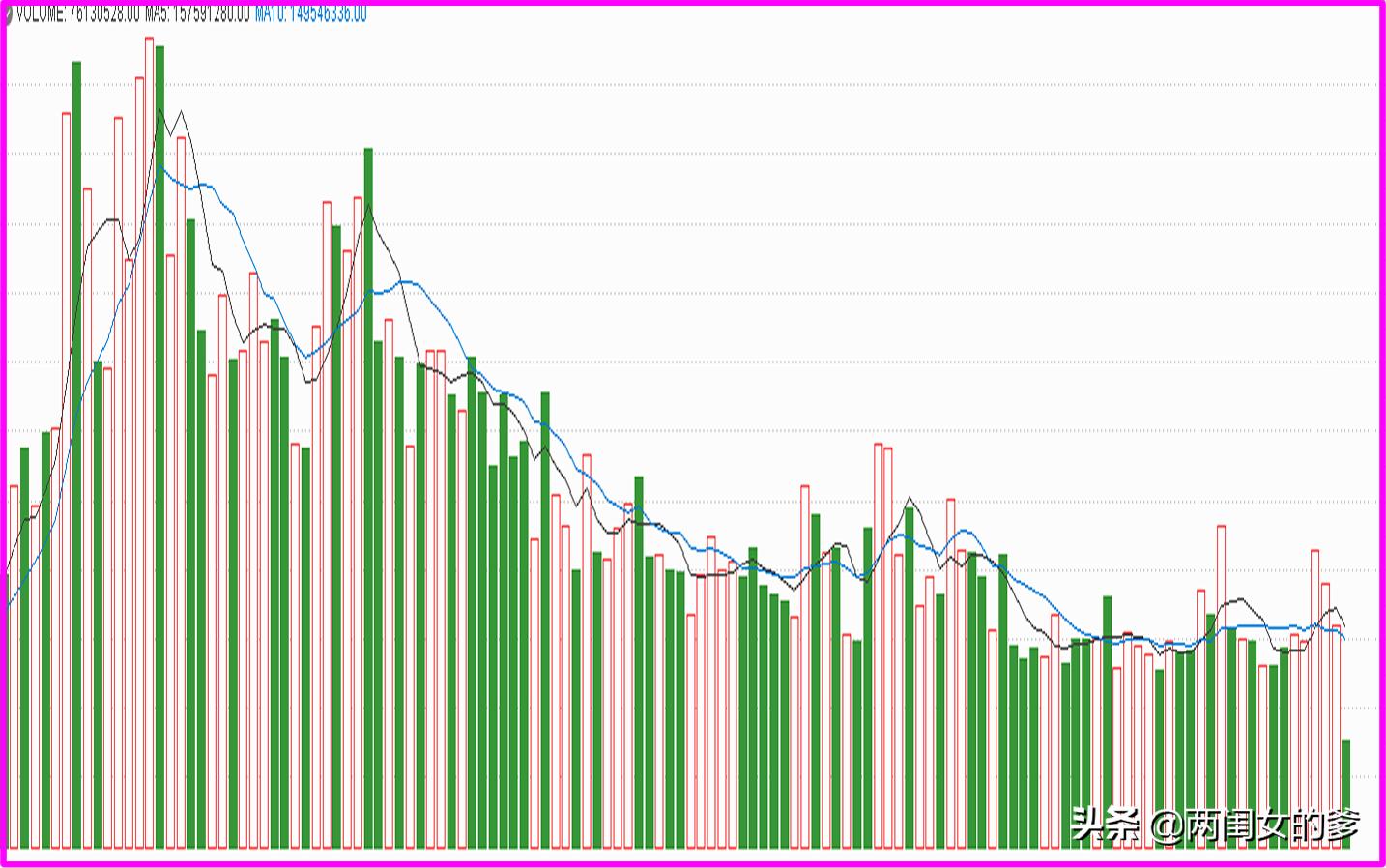Click the black MA5 line at its highest peak

pos(161,112)
